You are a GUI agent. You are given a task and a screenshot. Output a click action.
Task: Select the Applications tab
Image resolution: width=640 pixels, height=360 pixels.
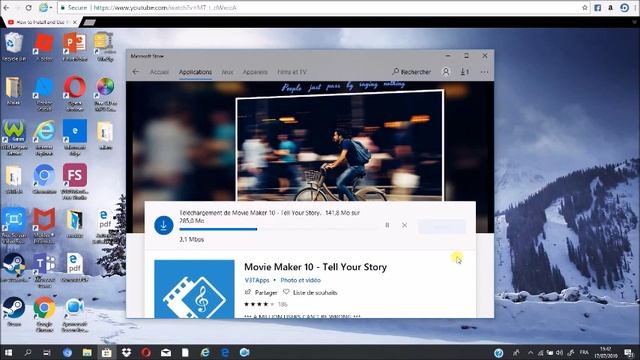195,72
